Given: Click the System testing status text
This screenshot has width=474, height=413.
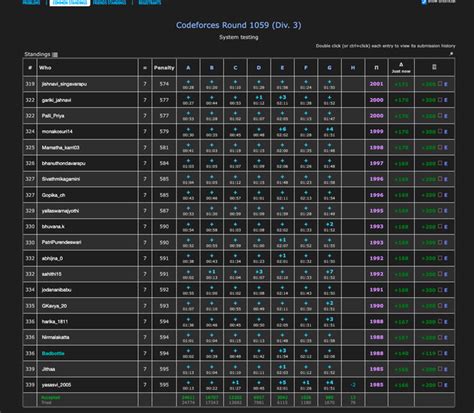Looking at the screenshot, I should point(239,37).
